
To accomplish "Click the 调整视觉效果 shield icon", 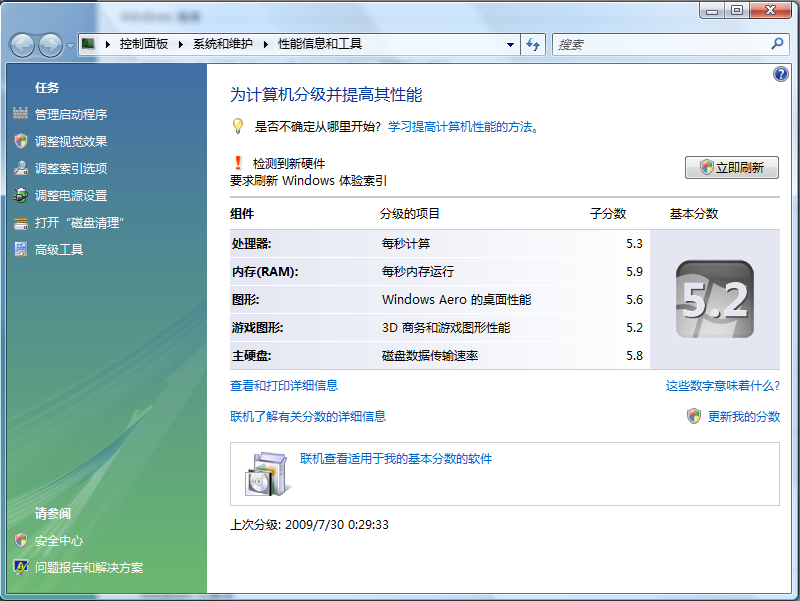I will [20, 141].
